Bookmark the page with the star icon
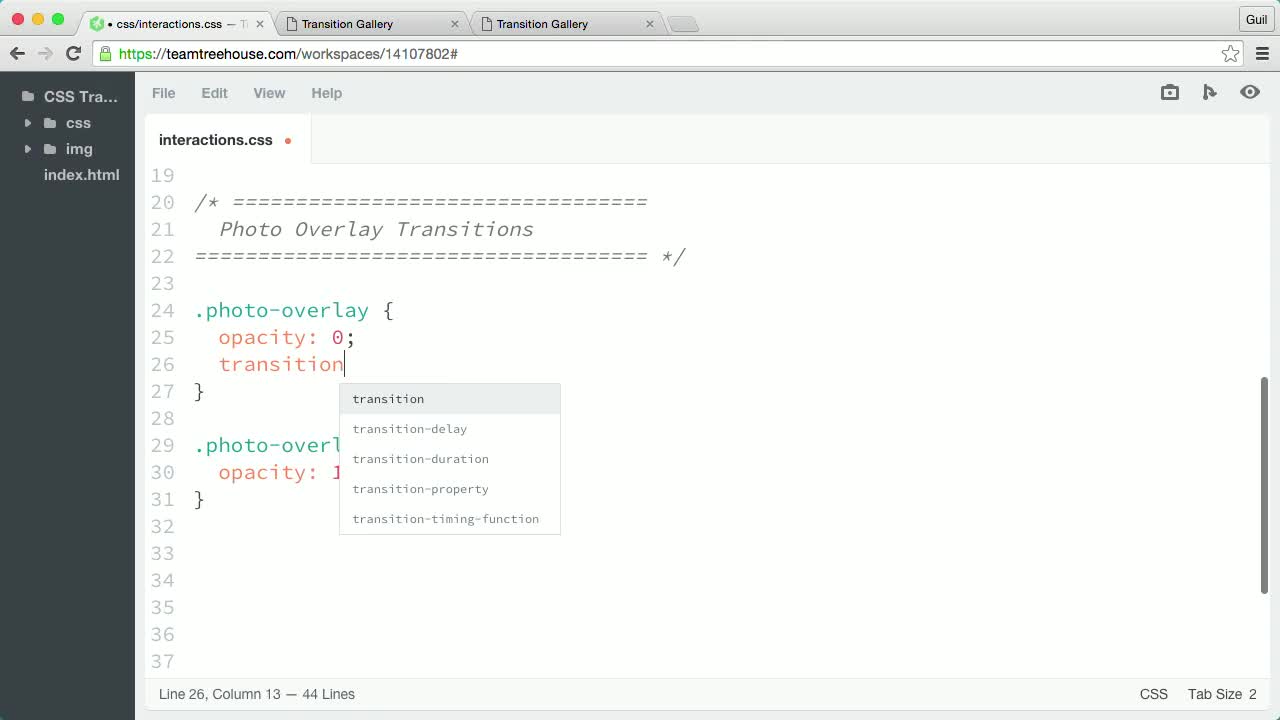The height and width of the screenshot is (720, 1280). tap(1231, 54)
